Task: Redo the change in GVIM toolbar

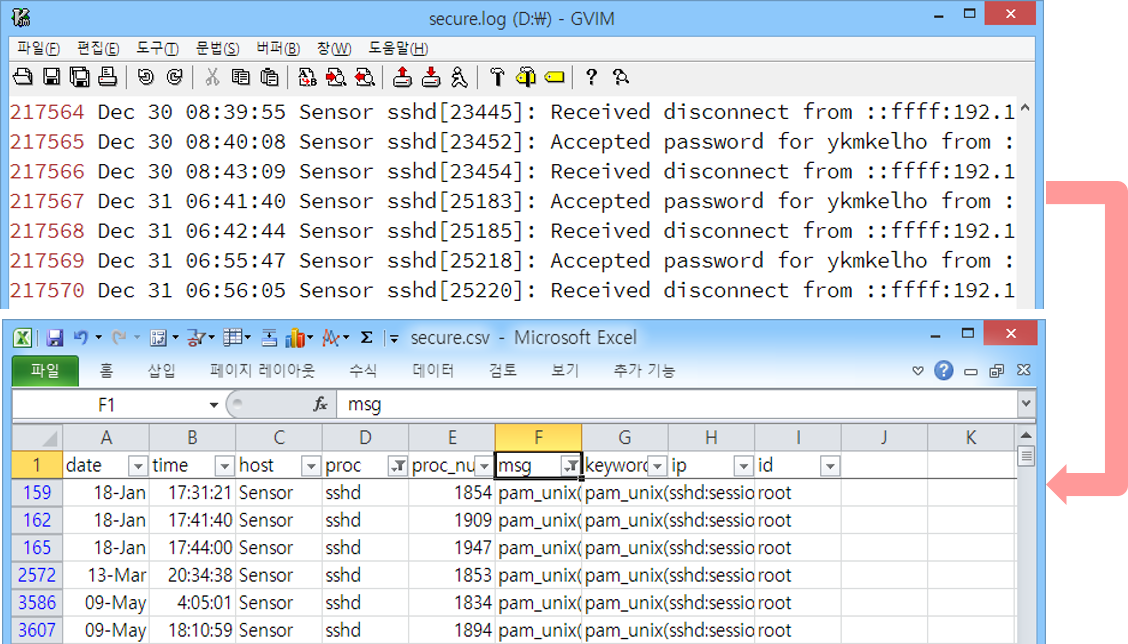Action: [x=174, y=77]
